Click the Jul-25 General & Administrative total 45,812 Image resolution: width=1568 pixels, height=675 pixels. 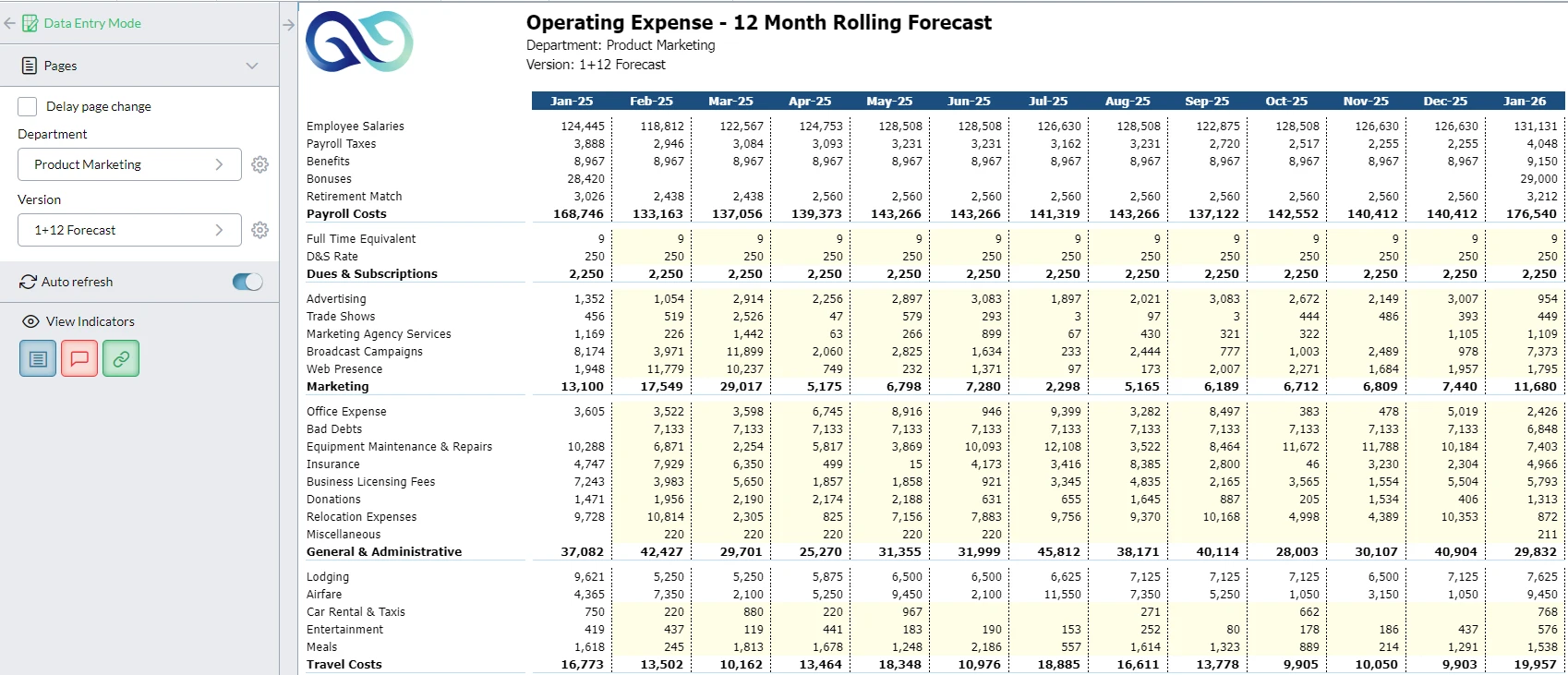(1058, 551)
